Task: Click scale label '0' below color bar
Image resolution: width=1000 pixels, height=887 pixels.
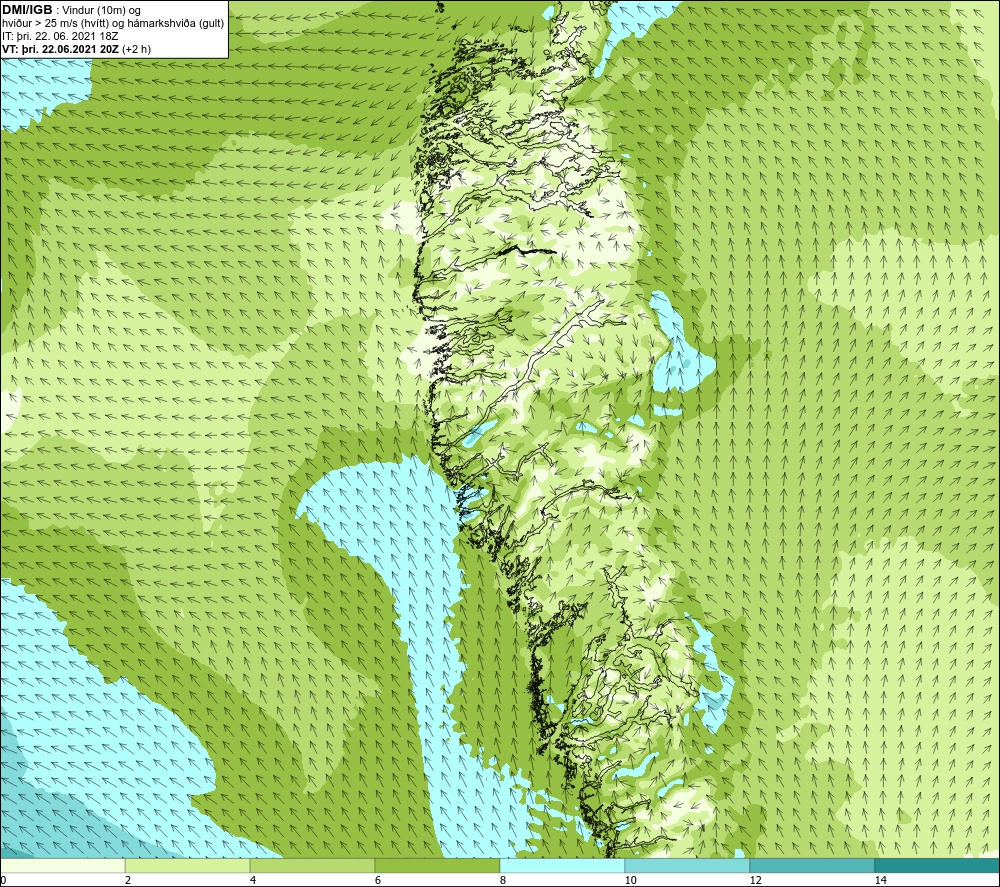Action: click(3, 881)
